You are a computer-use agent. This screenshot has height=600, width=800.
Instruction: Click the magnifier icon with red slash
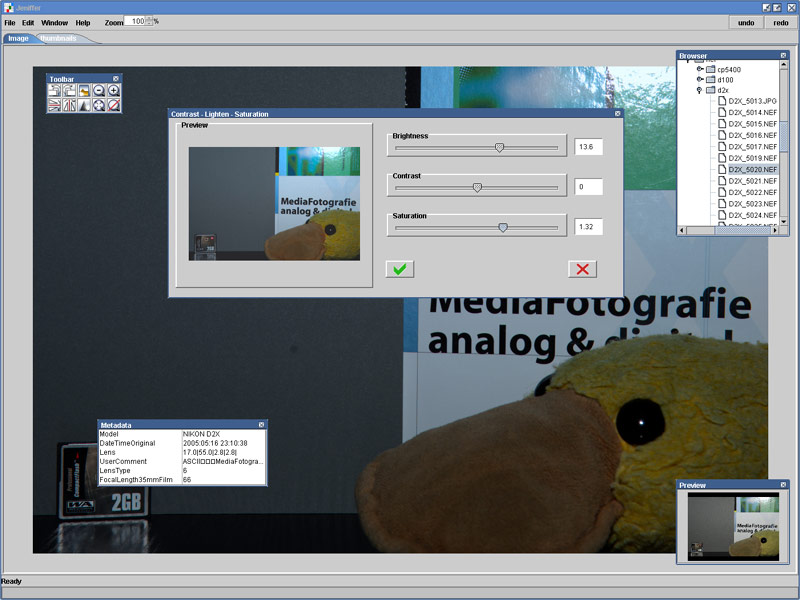(113, 105)
